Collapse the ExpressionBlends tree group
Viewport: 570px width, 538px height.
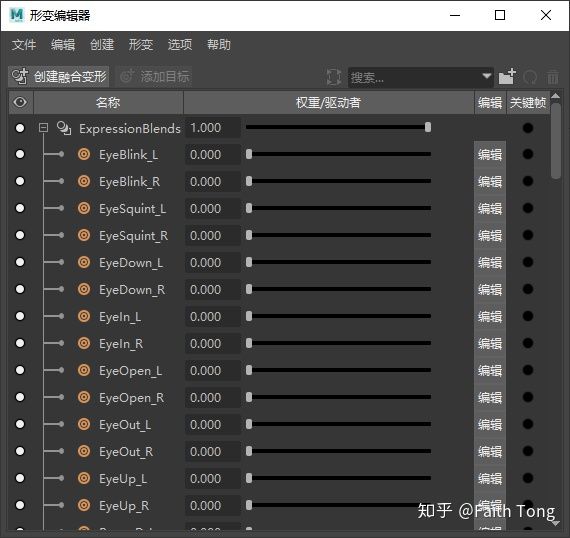click(43, 128)
